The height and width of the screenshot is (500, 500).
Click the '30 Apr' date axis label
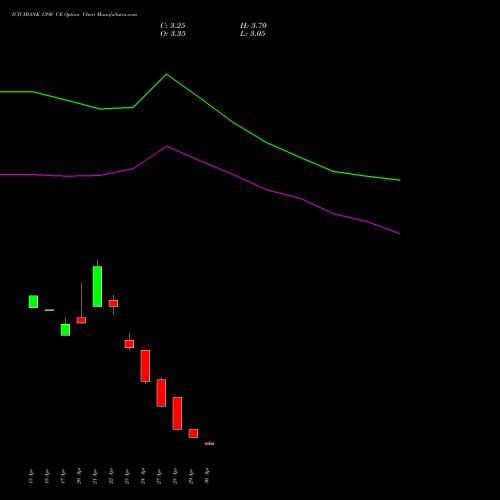tap(207, 476)
